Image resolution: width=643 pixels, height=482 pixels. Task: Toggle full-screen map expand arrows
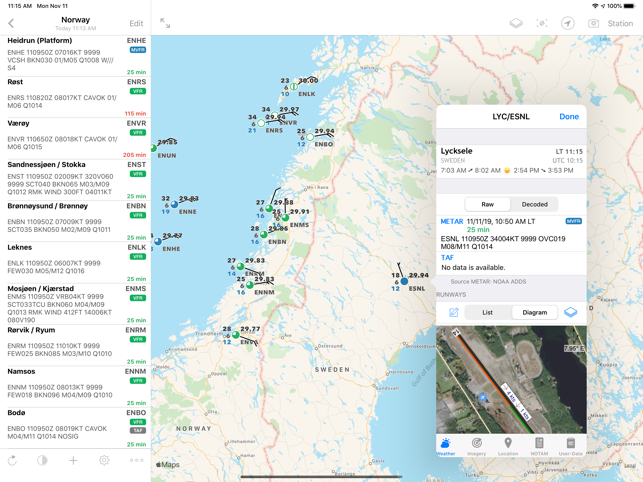pyautogui.click(x=165, y=23)
